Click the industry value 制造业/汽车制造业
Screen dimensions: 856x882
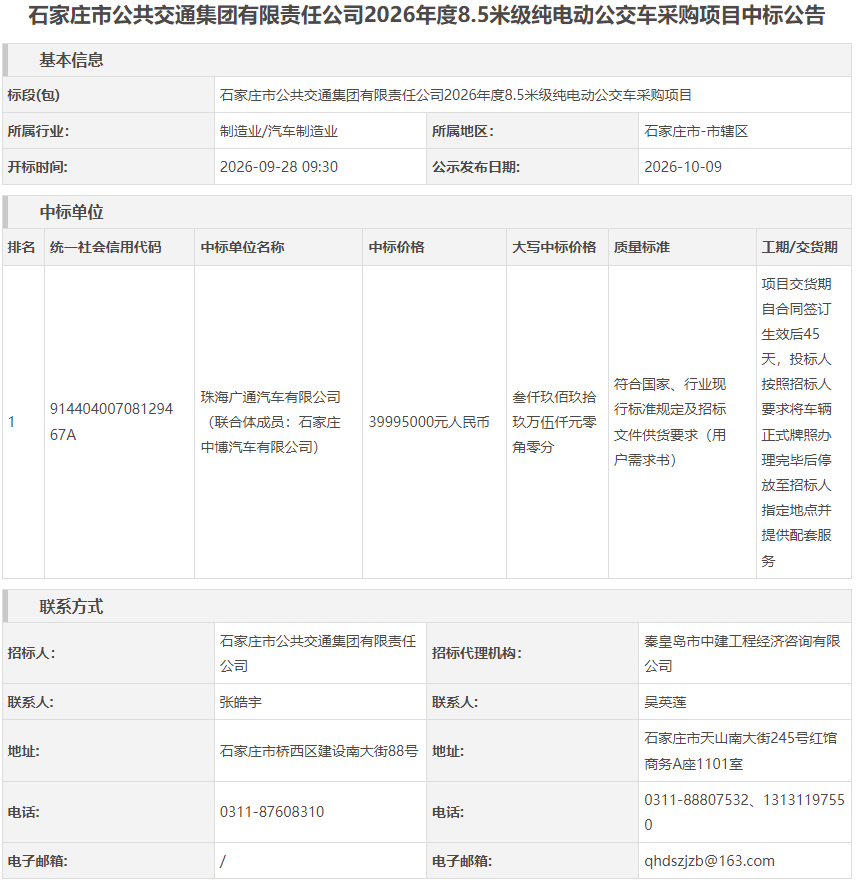click(279, 131)
